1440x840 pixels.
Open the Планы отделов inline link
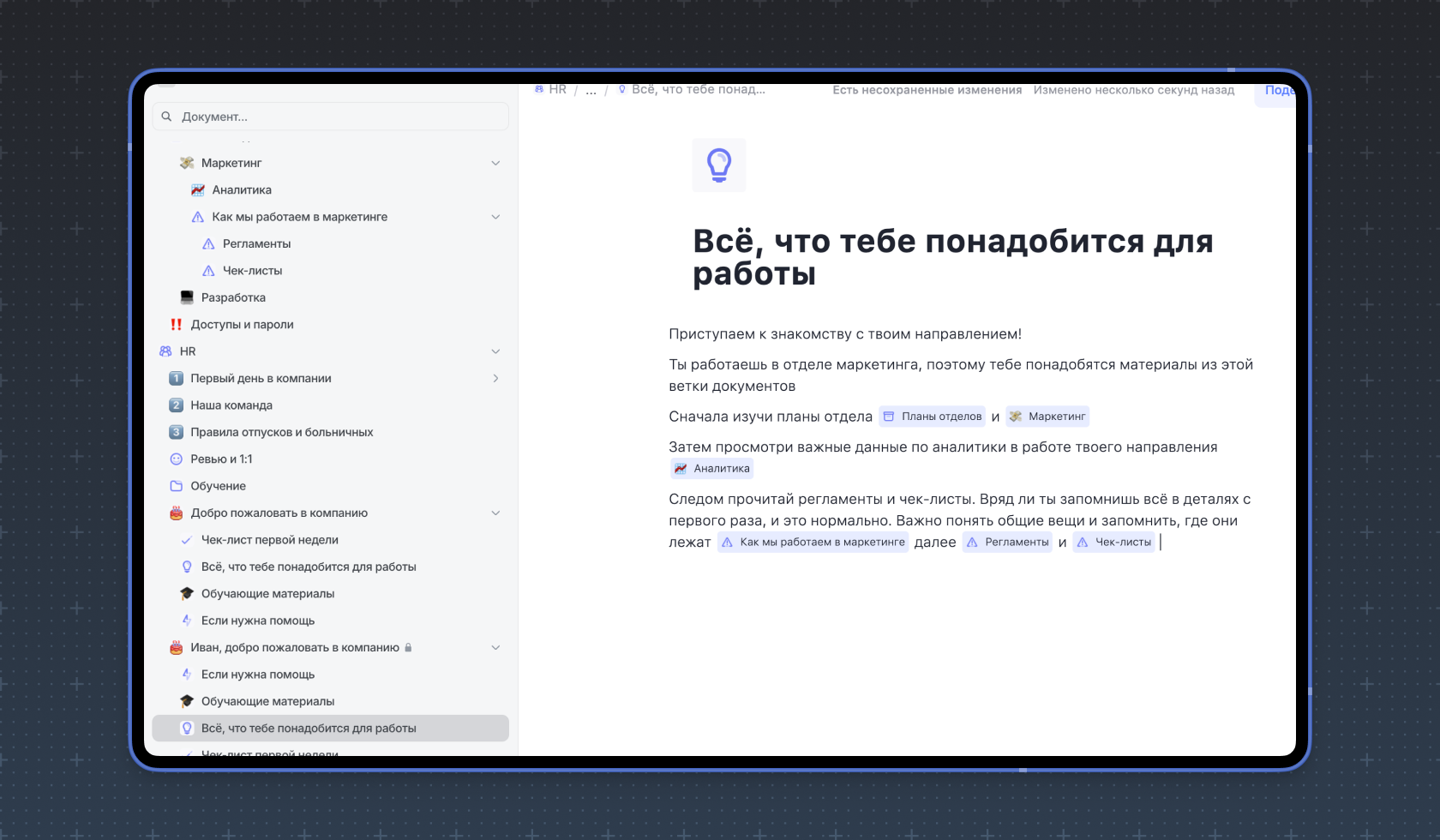[933, 417]
